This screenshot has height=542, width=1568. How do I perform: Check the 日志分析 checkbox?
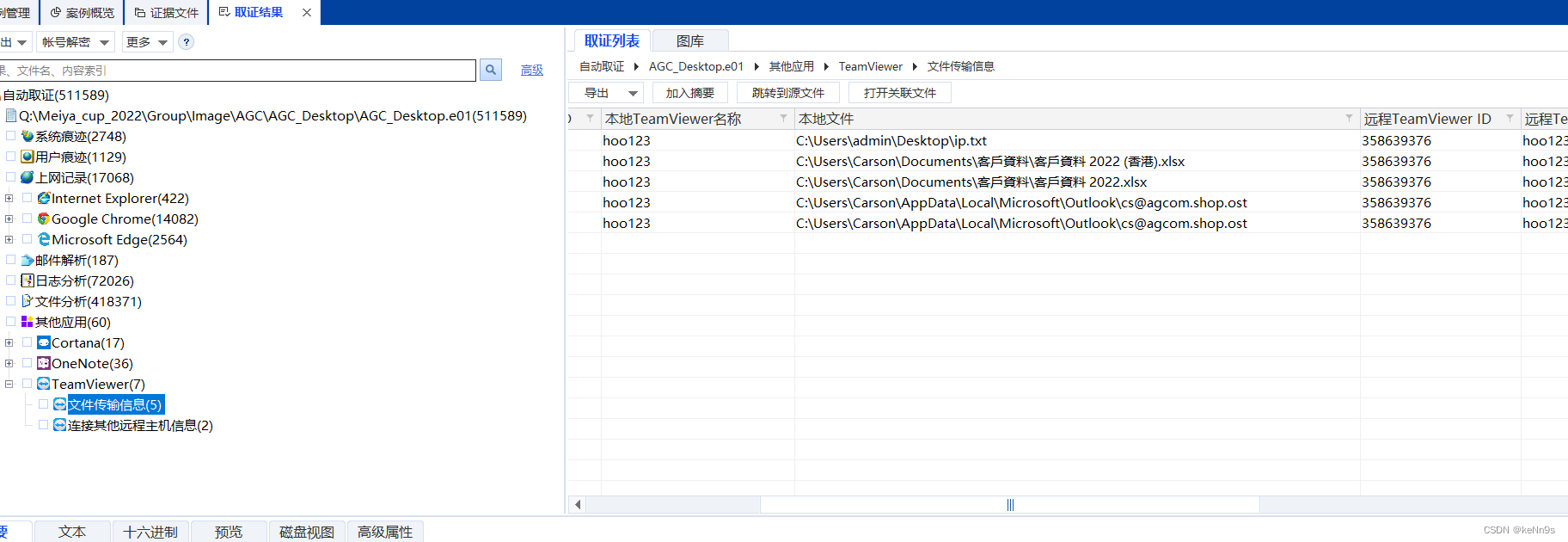click(10, 280)
